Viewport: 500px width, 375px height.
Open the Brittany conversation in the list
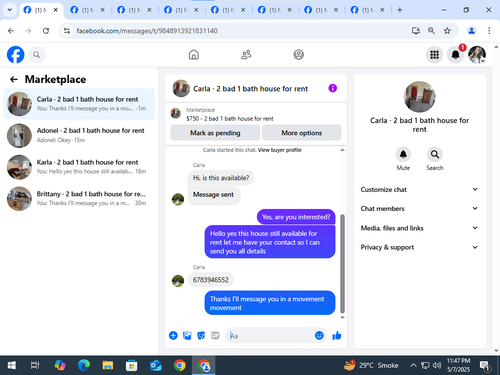(x=79, y=198)
